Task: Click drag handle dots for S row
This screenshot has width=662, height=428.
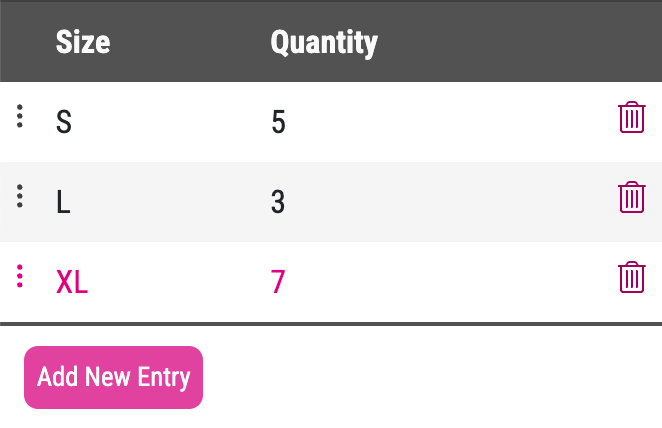Action: point(20,116)
